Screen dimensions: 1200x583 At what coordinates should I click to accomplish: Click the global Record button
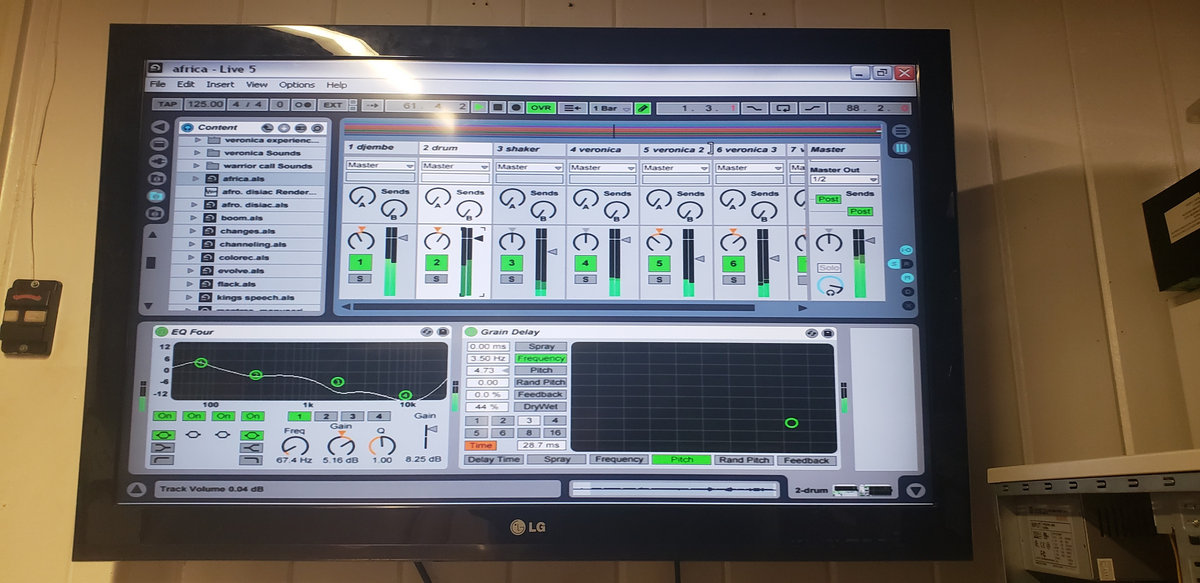coord(516,106)
